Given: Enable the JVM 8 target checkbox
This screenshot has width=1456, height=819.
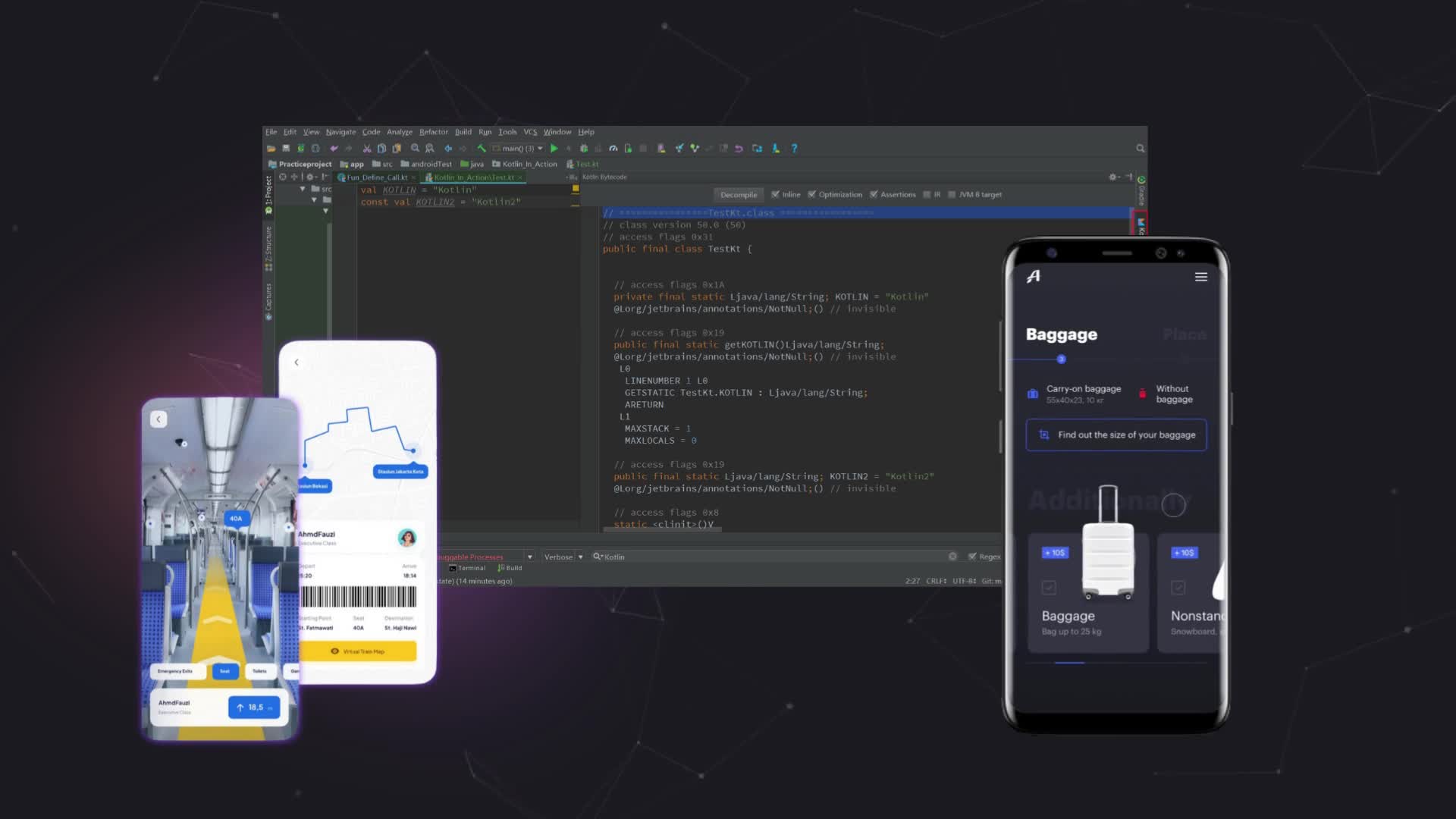Looking at the screenshot, I should (952, 195).
